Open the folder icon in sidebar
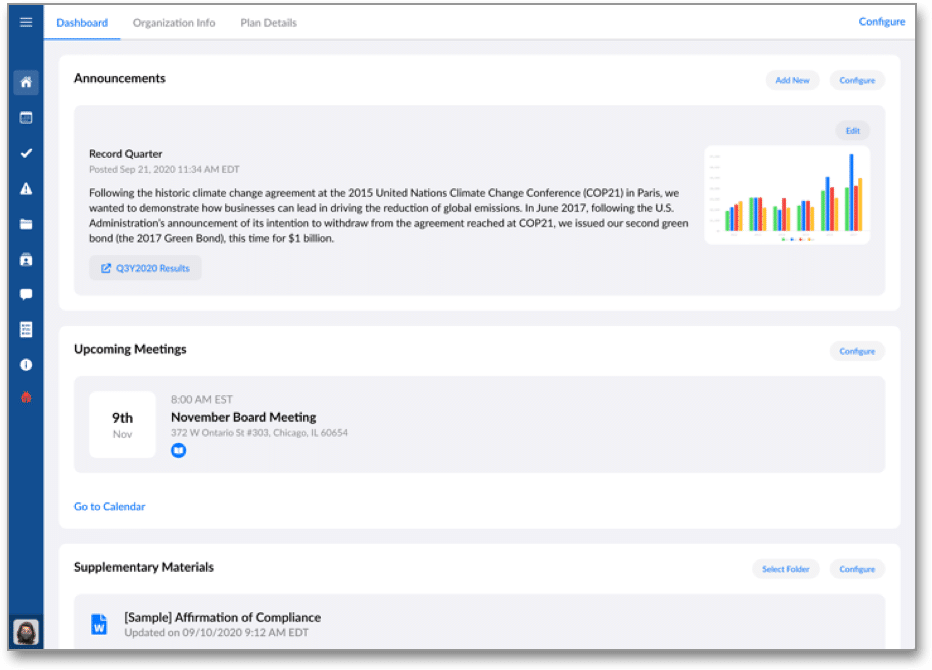Image resolution: width=932 pixels, height=670 pixels. pos(26,224)
